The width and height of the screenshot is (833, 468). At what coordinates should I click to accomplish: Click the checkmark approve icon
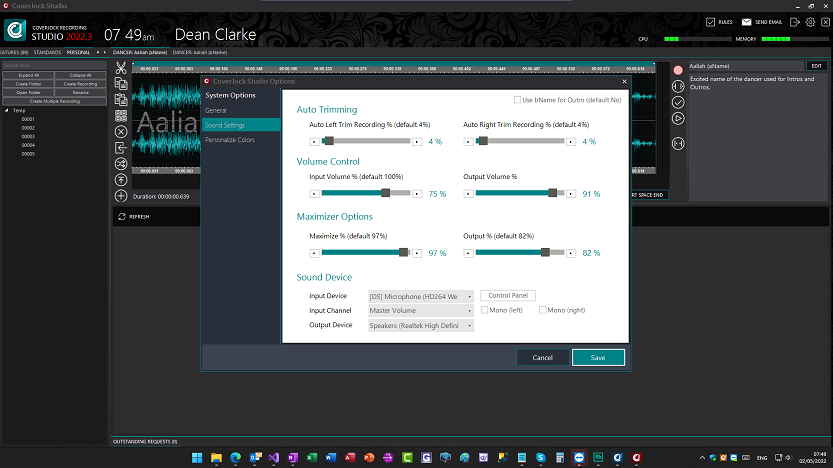tap(678, 102)
